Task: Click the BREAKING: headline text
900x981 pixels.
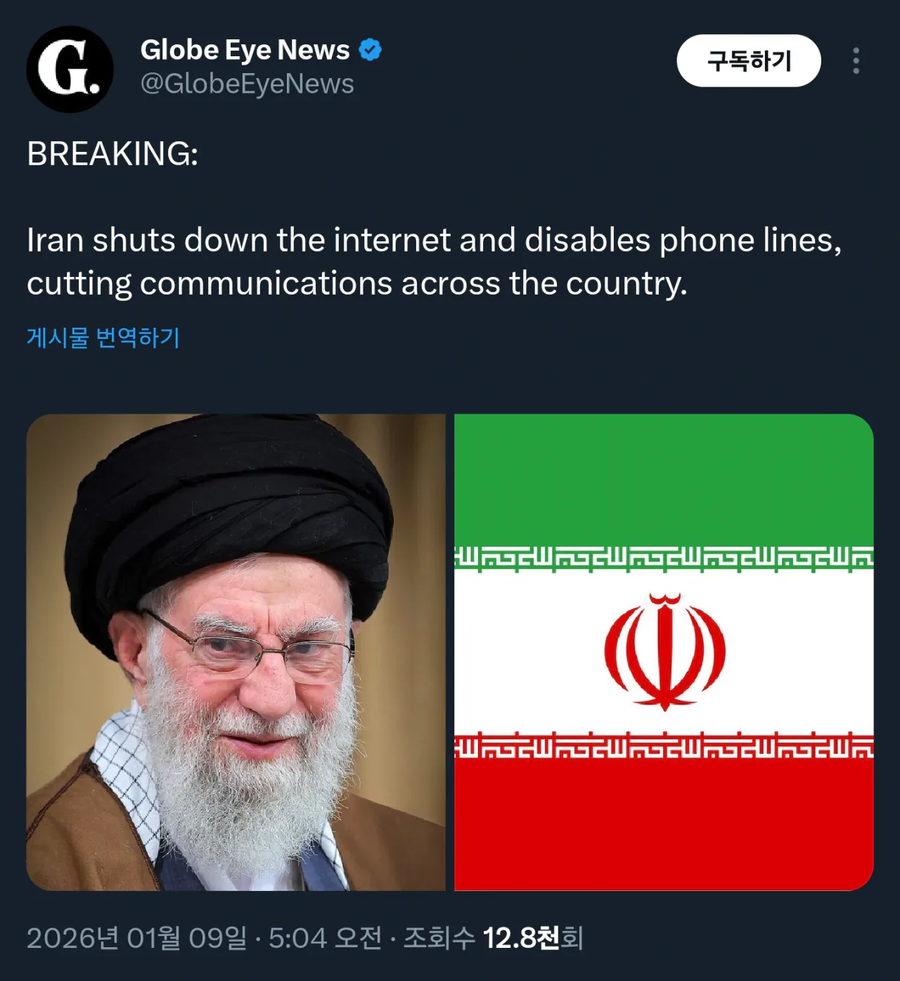Action: tap(113, 153)
